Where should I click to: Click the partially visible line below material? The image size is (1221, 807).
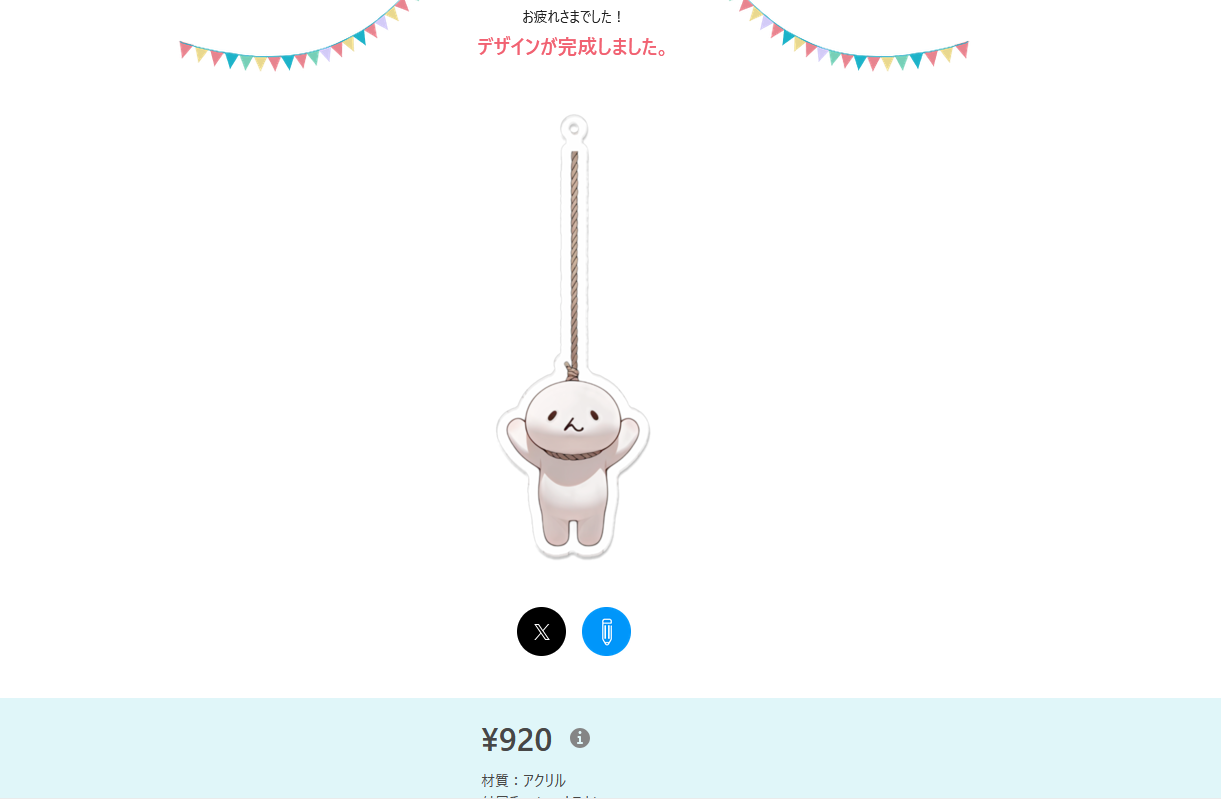(x=540, y=798)
